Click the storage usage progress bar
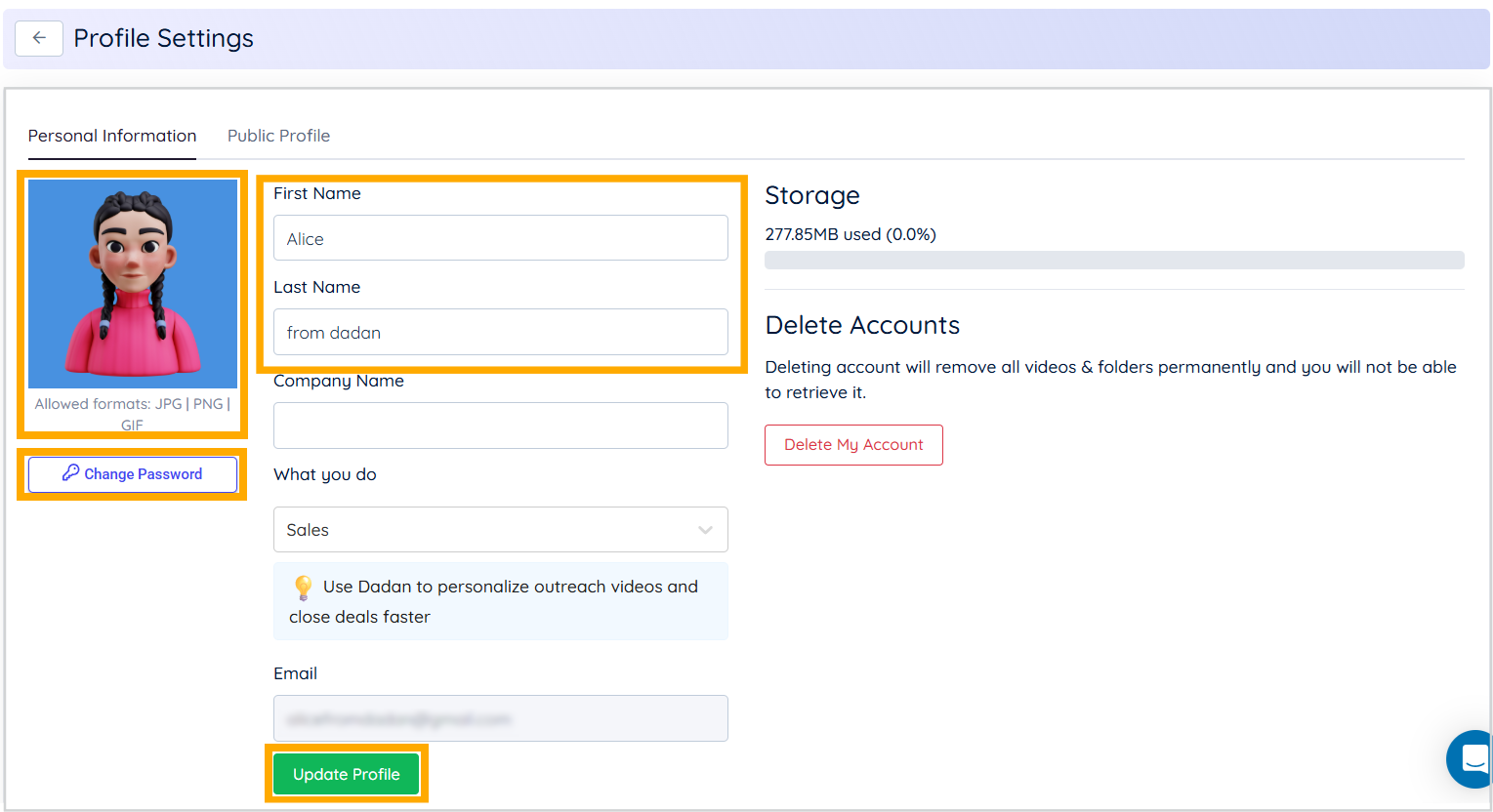Screen dimensions: 1493x812 [1113, 260]
